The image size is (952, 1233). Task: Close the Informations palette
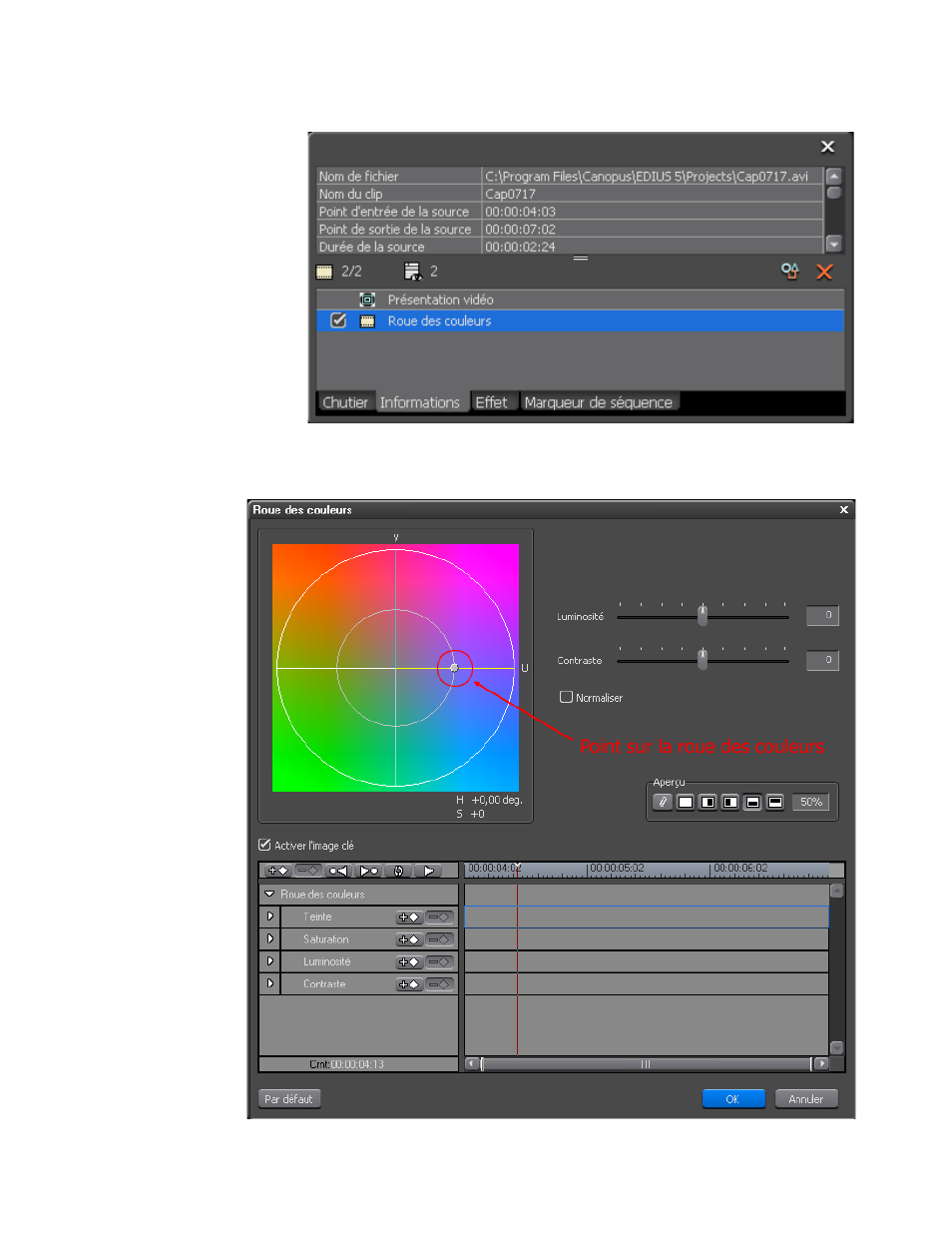point(827,147)
